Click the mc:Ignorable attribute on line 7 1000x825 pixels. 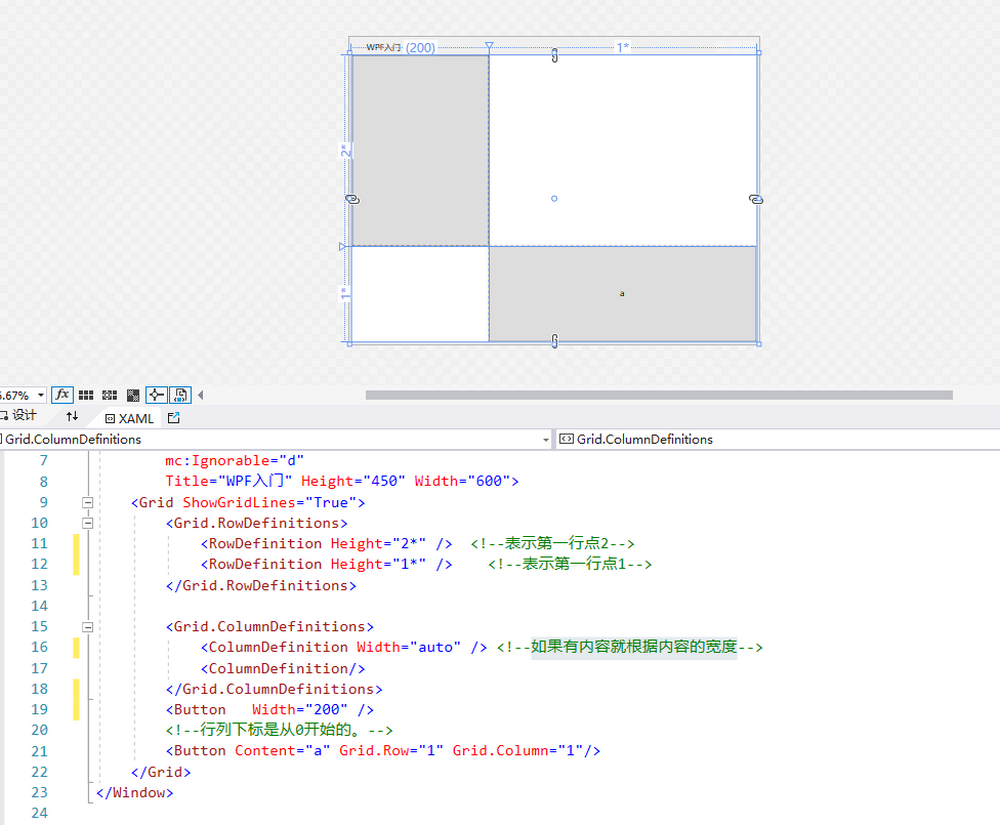click(235, 460)
